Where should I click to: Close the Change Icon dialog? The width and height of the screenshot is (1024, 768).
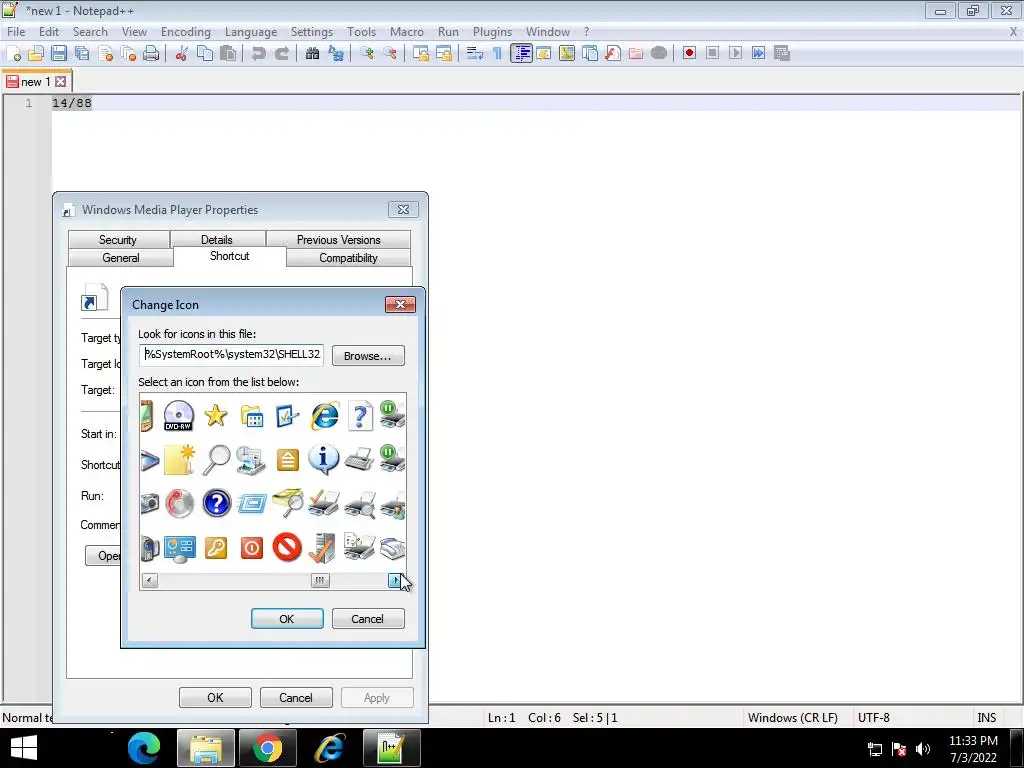[x=400, y=304]
